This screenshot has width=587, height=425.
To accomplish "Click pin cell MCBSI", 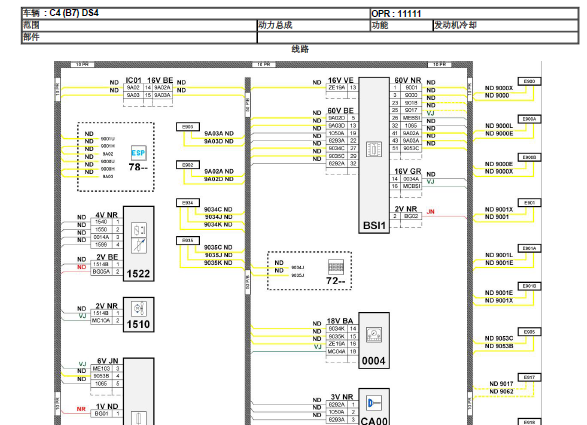I will pos(411,186).
